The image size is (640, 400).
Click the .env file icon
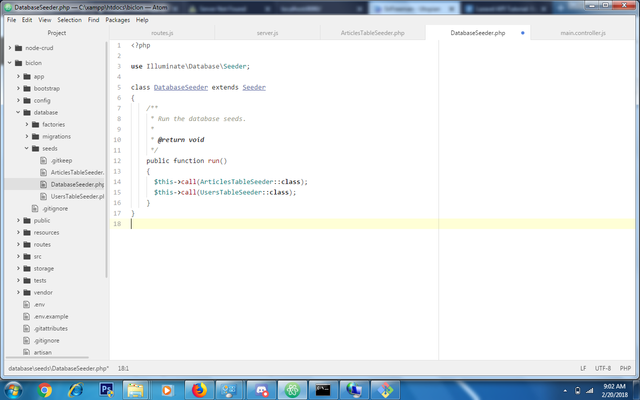[27, 304]
